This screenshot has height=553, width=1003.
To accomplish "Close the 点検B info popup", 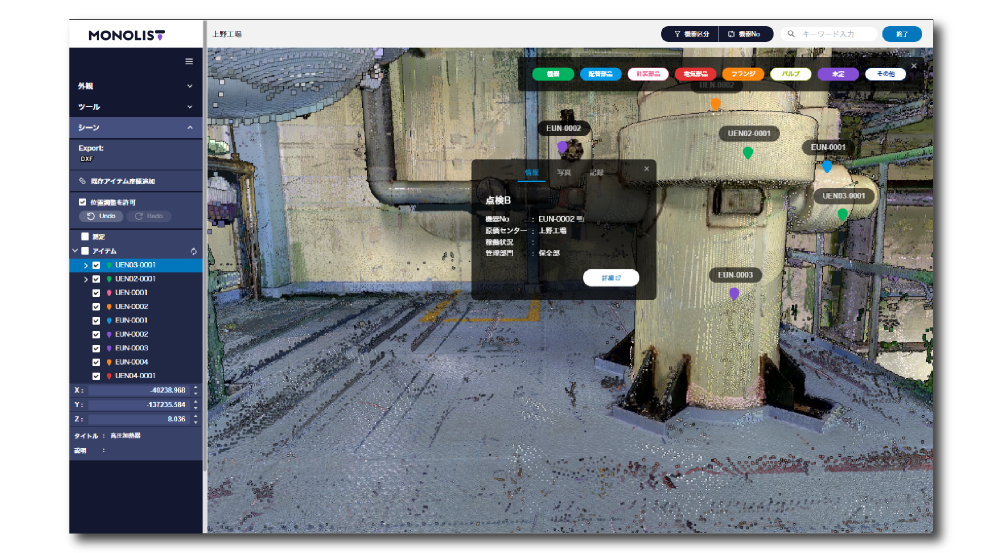I will click(x=647, y=169).
